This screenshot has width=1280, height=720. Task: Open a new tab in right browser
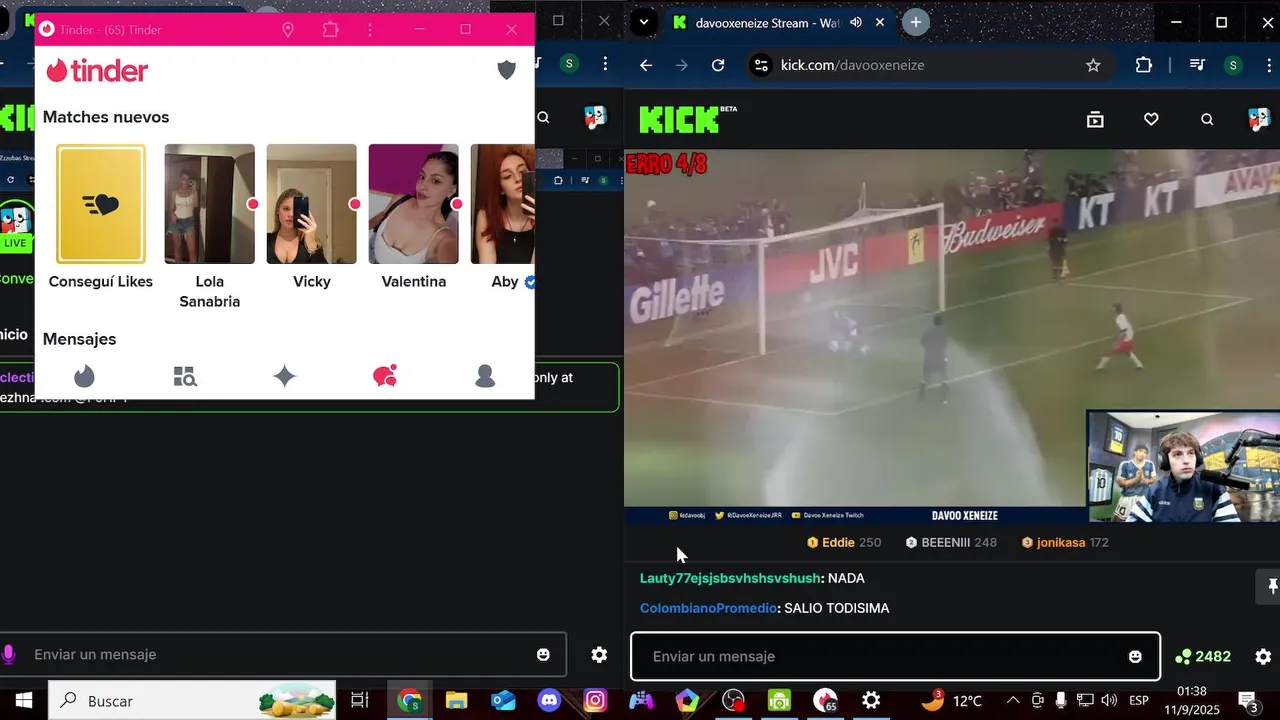915,22
